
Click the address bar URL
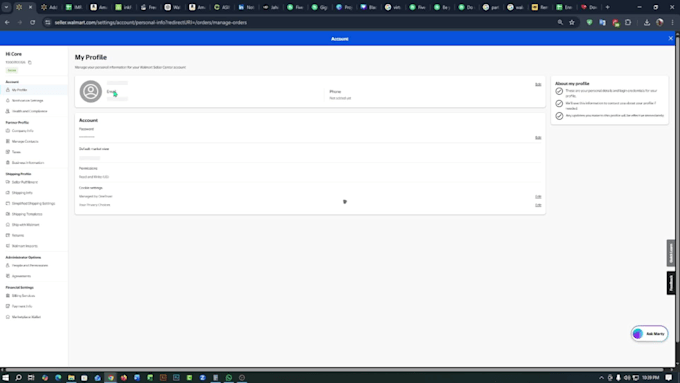pos(150,23)
